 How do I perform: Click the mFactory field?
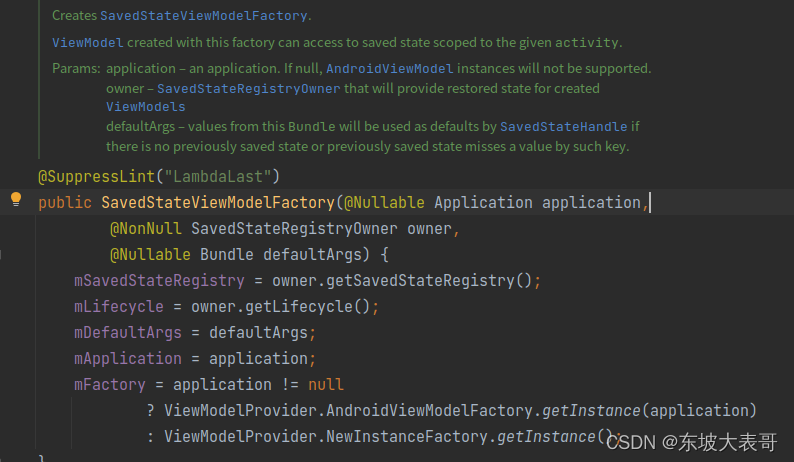pos(110,384)
